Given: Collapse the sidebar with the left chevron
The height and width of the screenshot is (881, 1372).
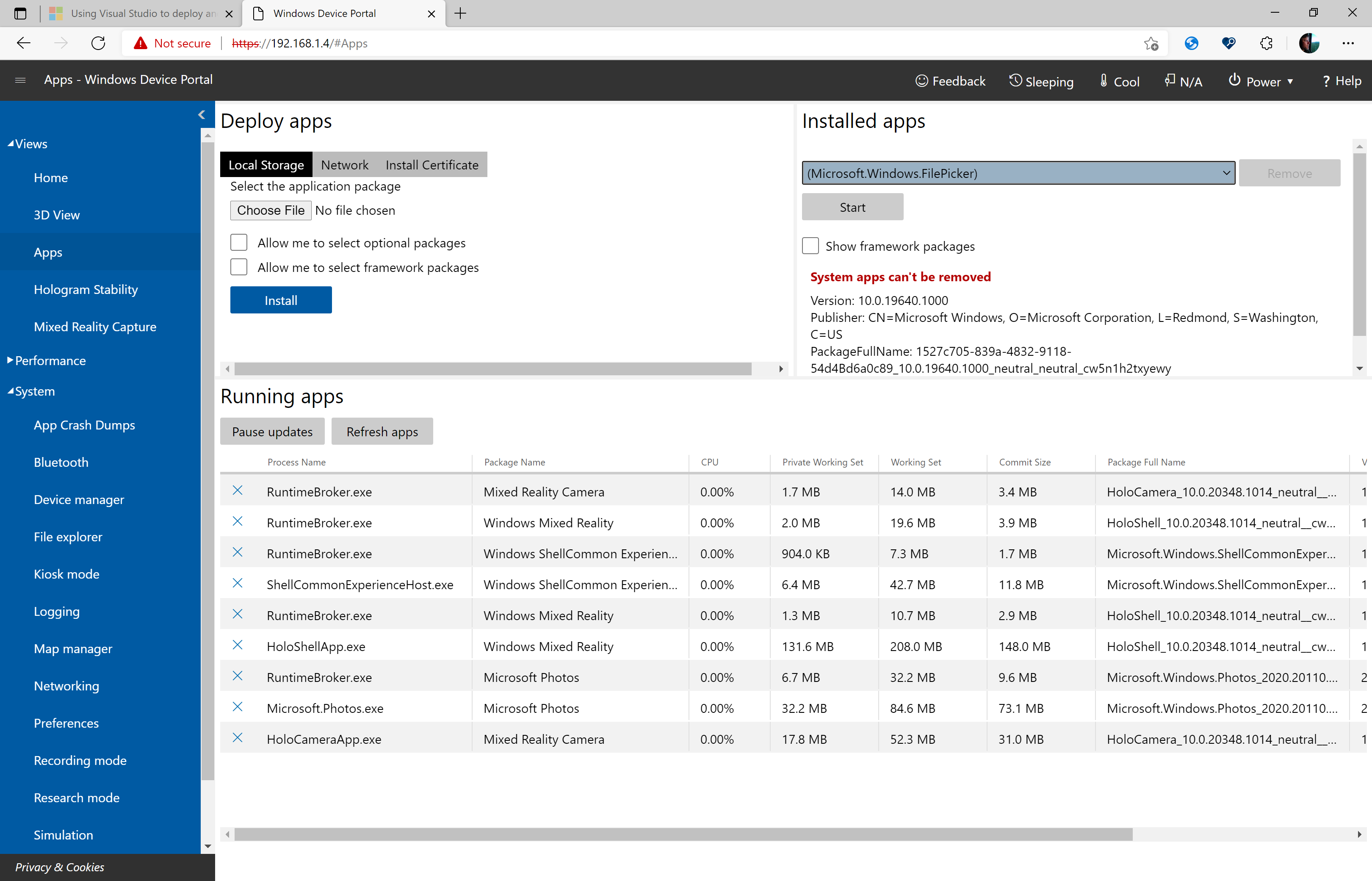Looking at the screenshot, I should [202, 114].
